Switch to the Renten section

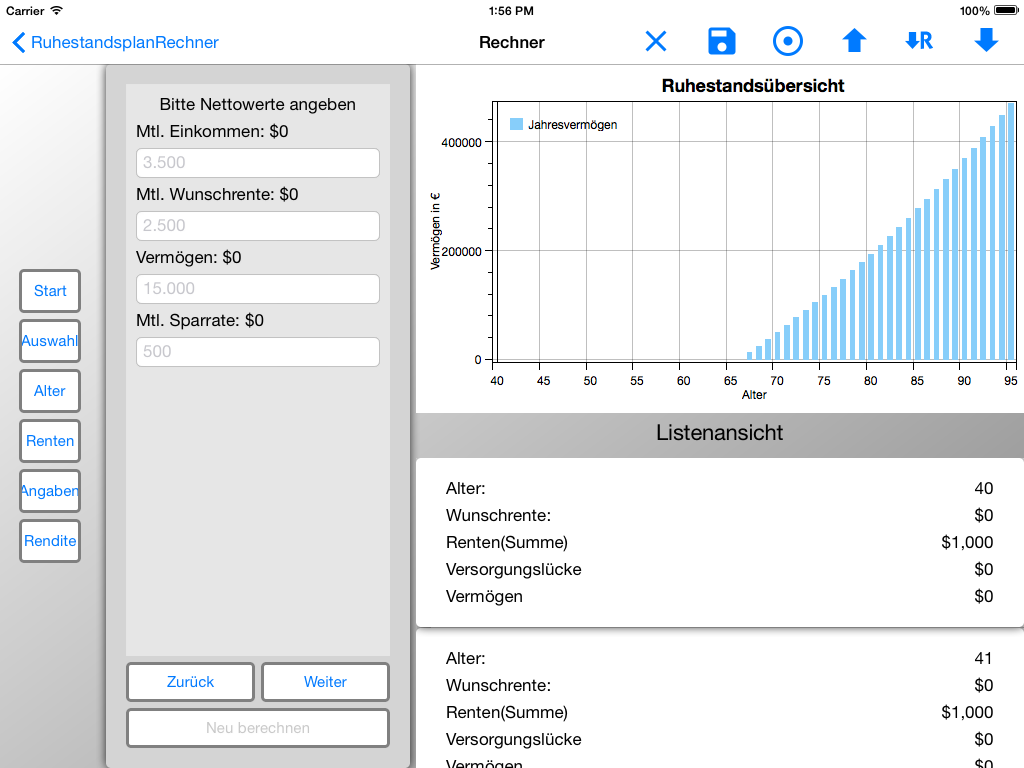50,441
